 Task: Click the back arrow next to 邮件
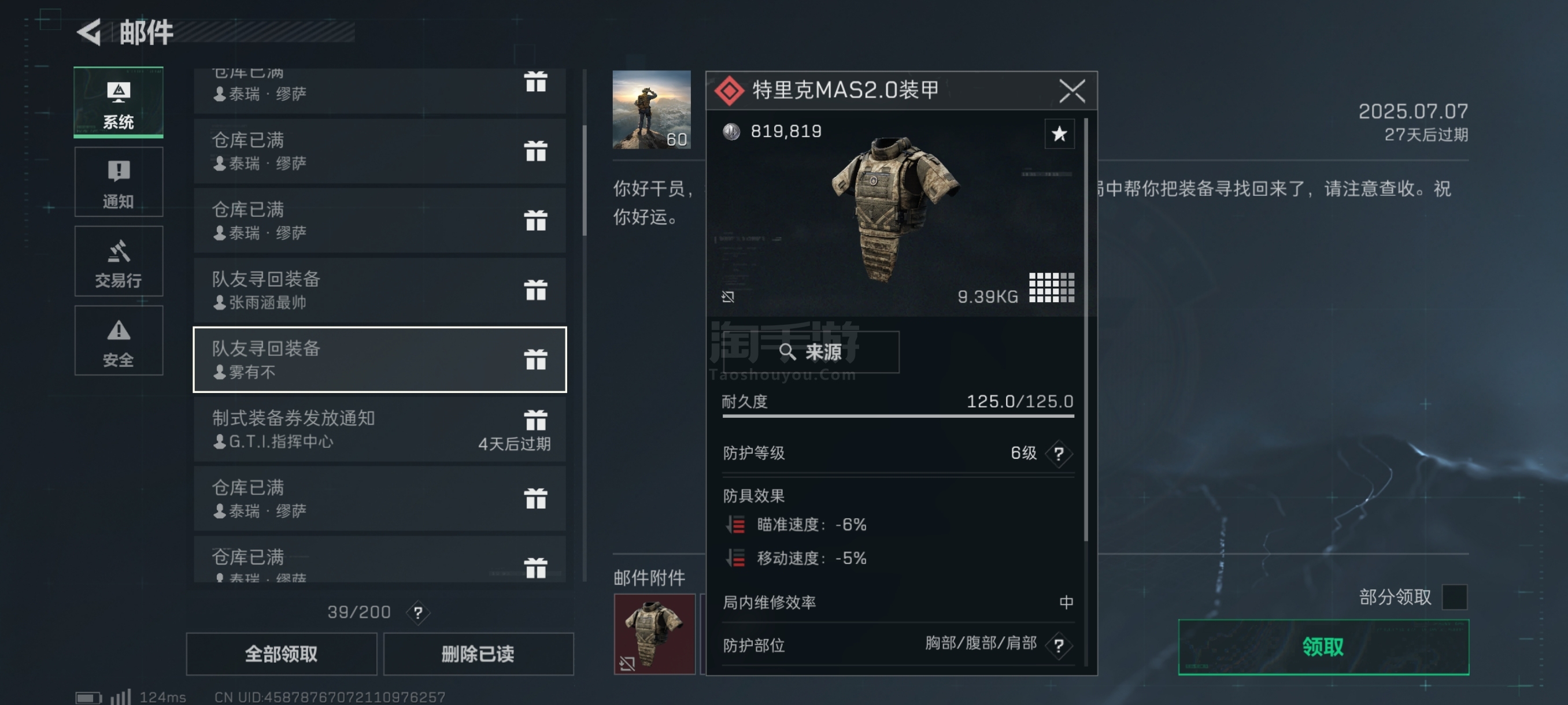point(90,32)
